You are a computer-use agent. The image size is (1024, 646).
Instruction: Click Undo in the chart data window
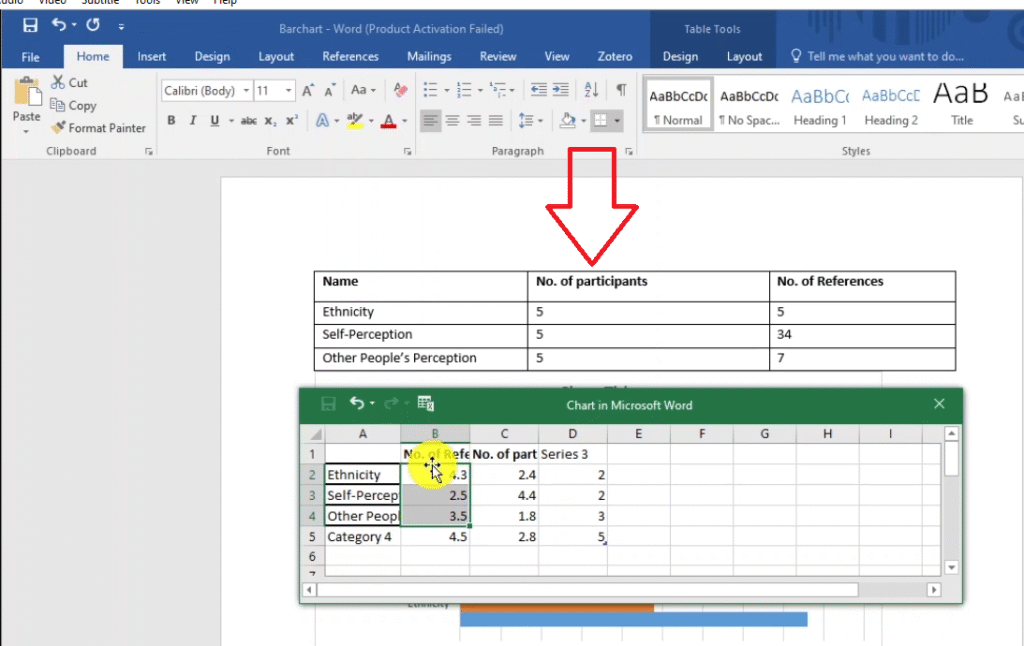[357, 404]
